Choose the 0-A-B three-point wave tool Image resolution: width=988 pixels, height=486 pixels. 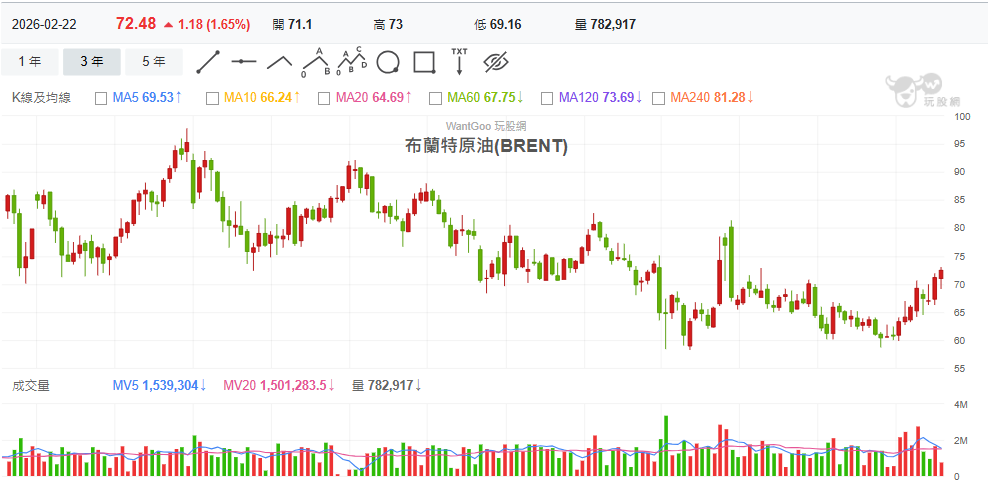tap(316, 62)
